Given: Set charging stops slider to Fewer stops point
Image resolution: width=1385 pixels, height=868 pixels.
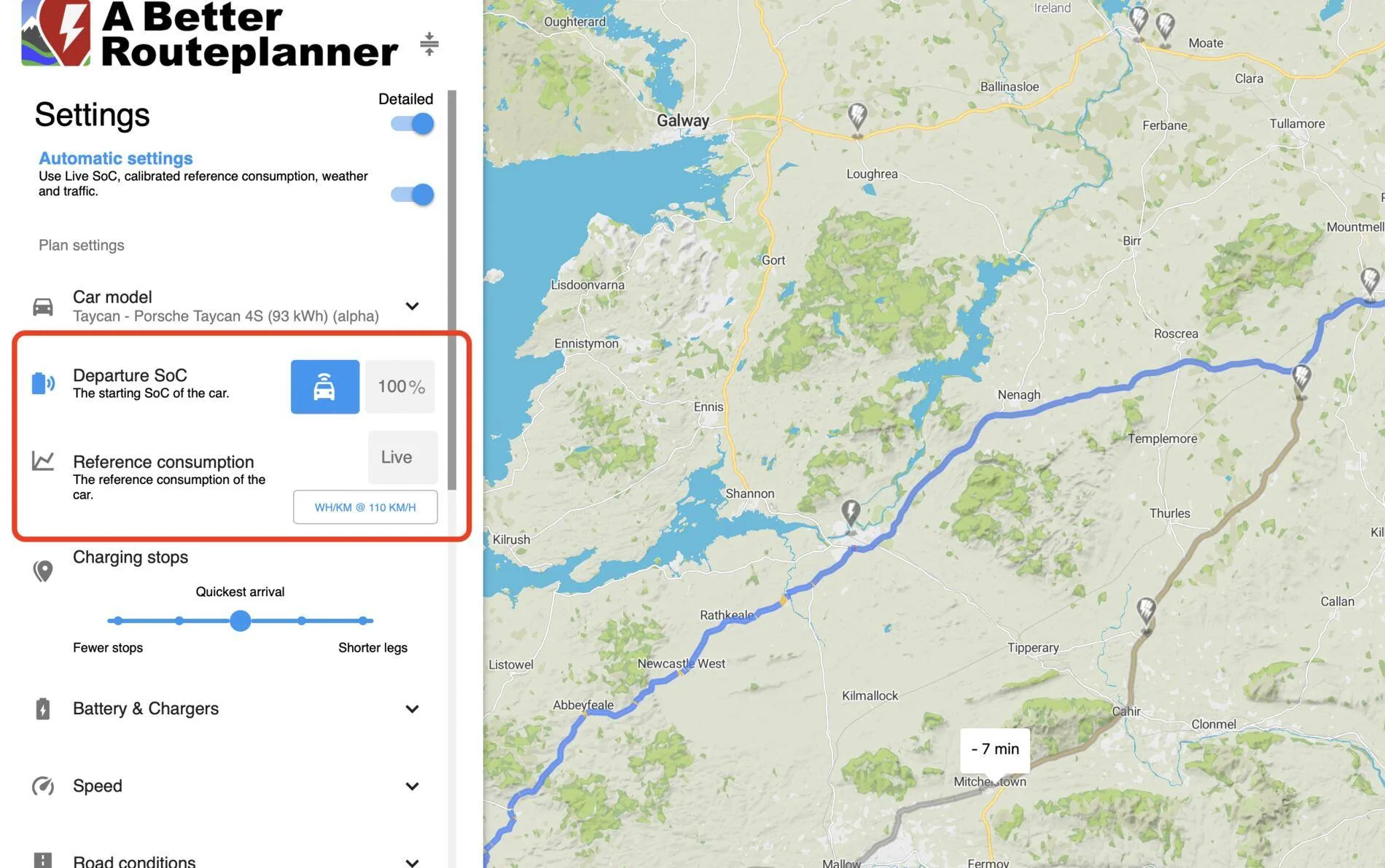Looking at the screenshot, I should point(117,621).
